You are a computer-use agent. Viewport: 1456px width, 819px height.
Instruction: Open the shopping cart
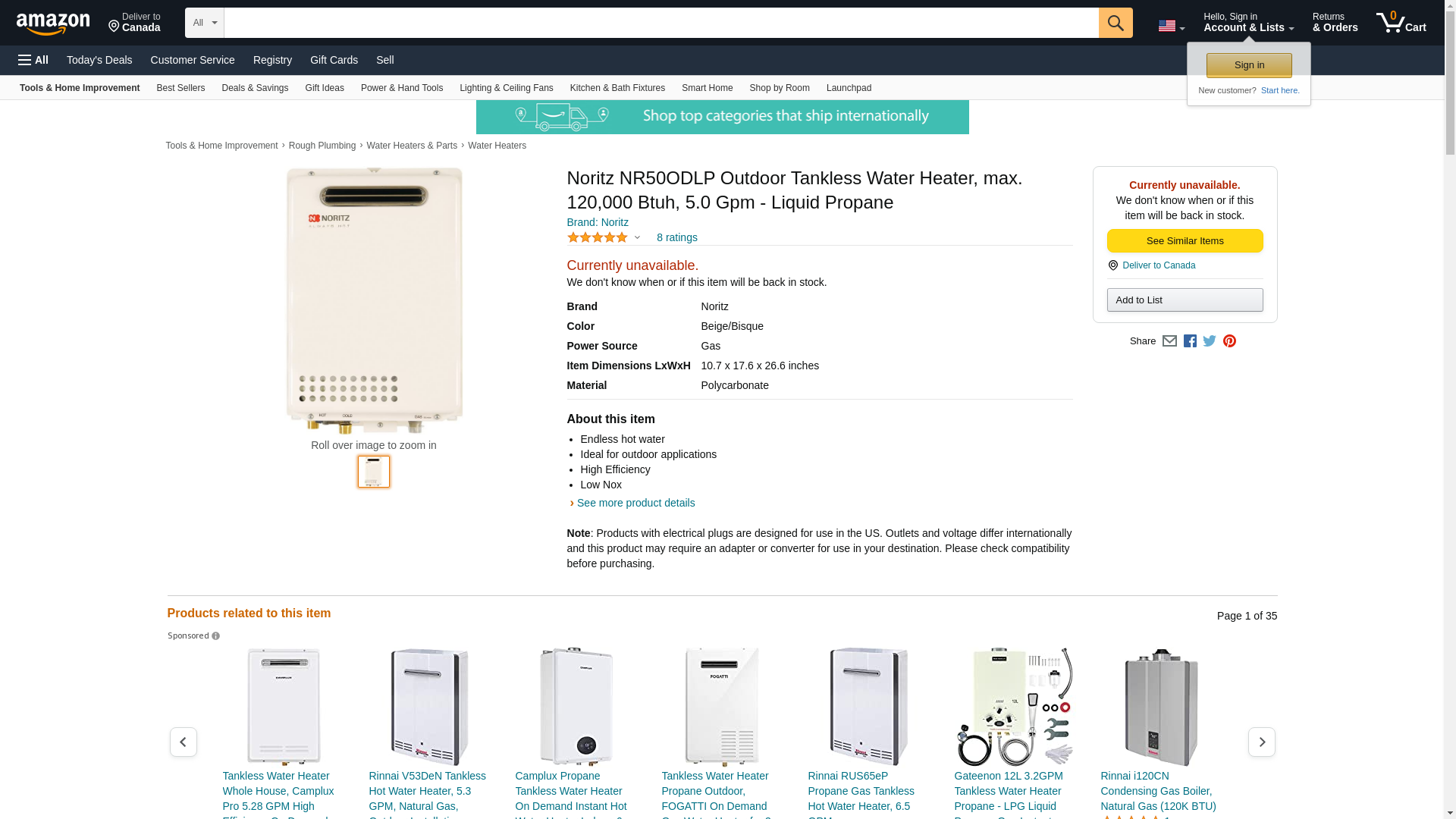(1401, 23)
